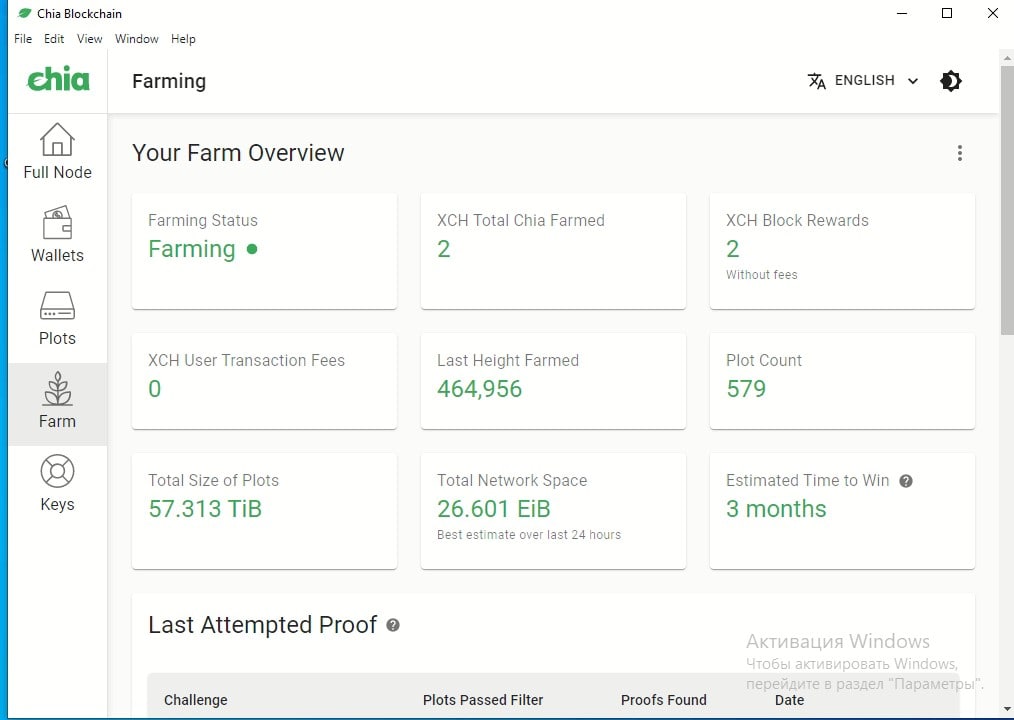Click Total Network Space 26.601 EiB

coord(493,509)
